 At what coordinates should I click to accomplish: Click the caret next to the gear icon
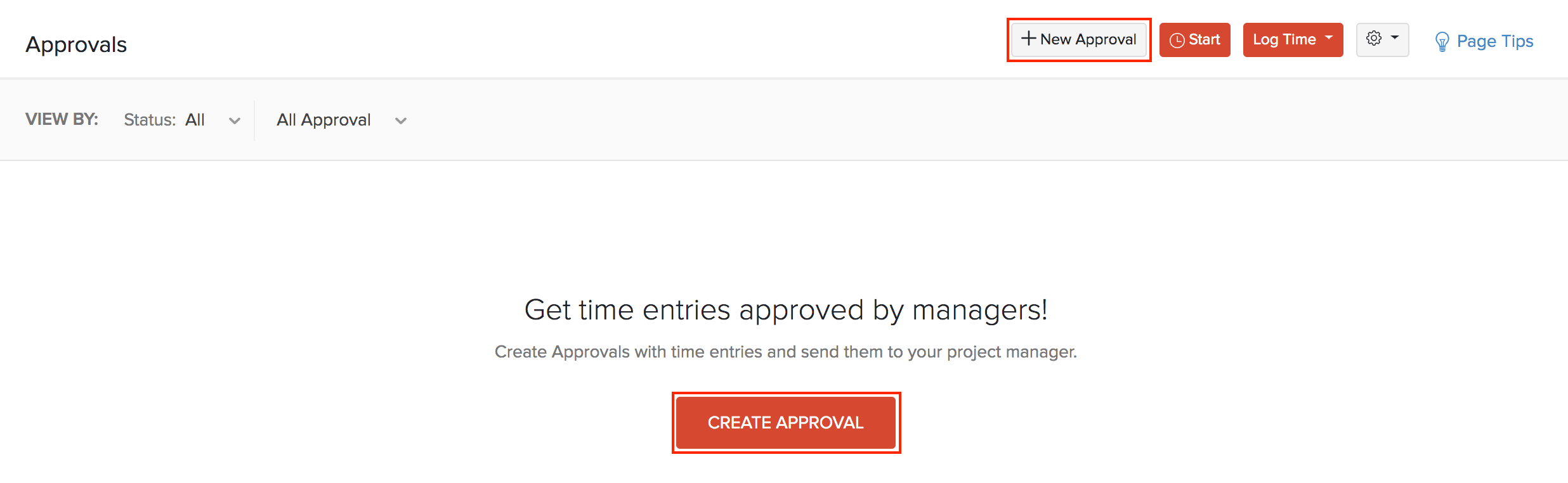[x=1394, y=39]
